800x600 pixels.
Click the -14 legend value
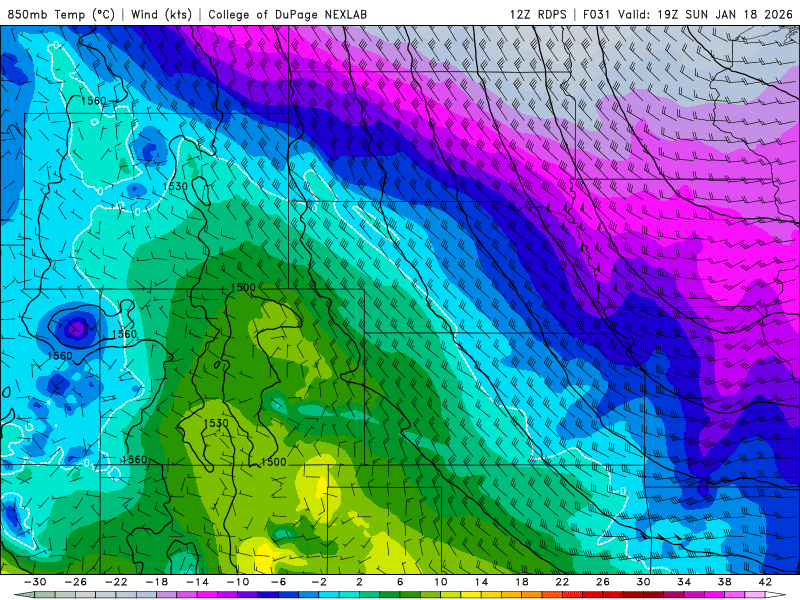(197, 582)
